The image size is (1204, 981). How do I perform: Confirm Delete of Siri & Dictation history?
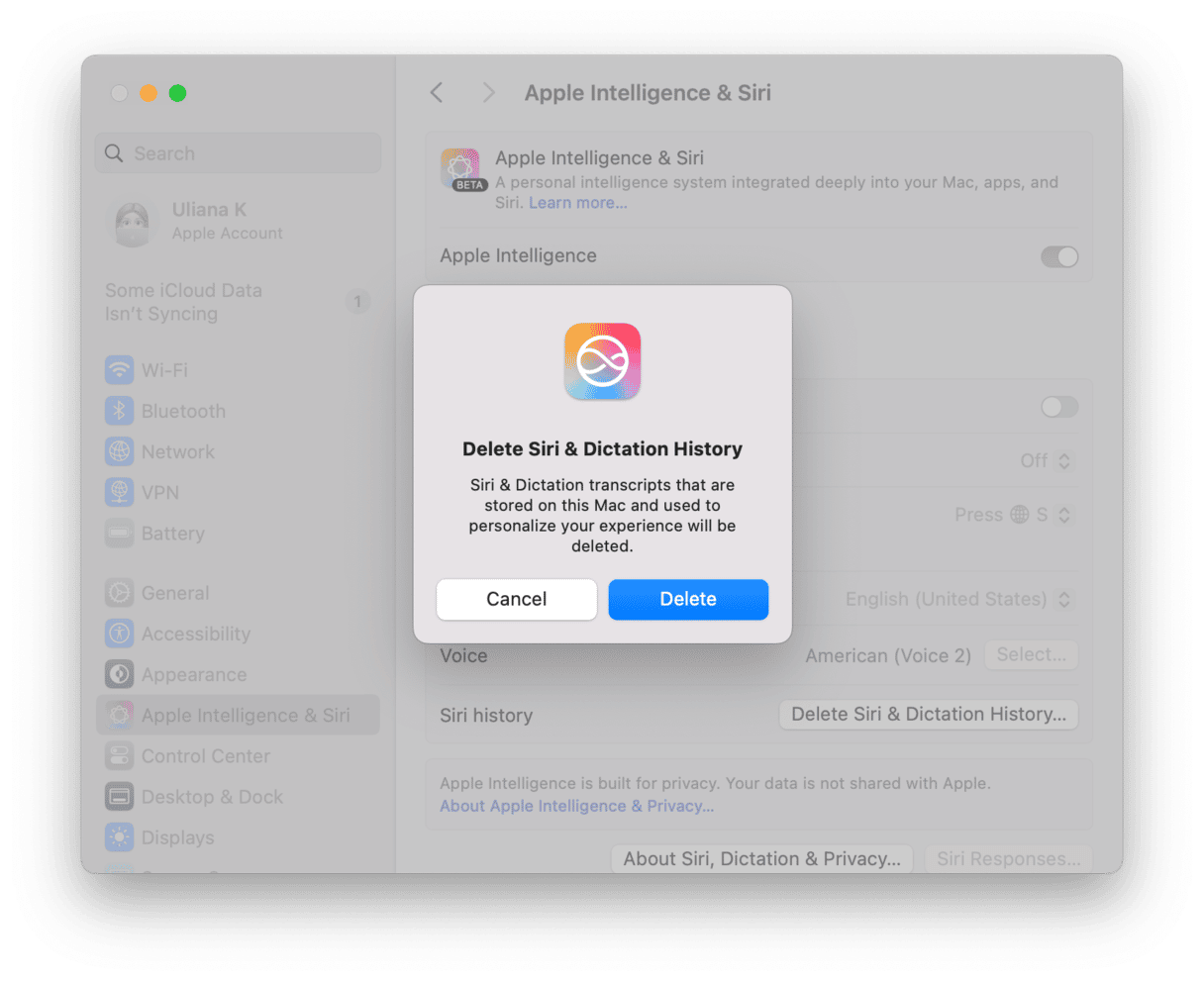(x=688, y=599)
